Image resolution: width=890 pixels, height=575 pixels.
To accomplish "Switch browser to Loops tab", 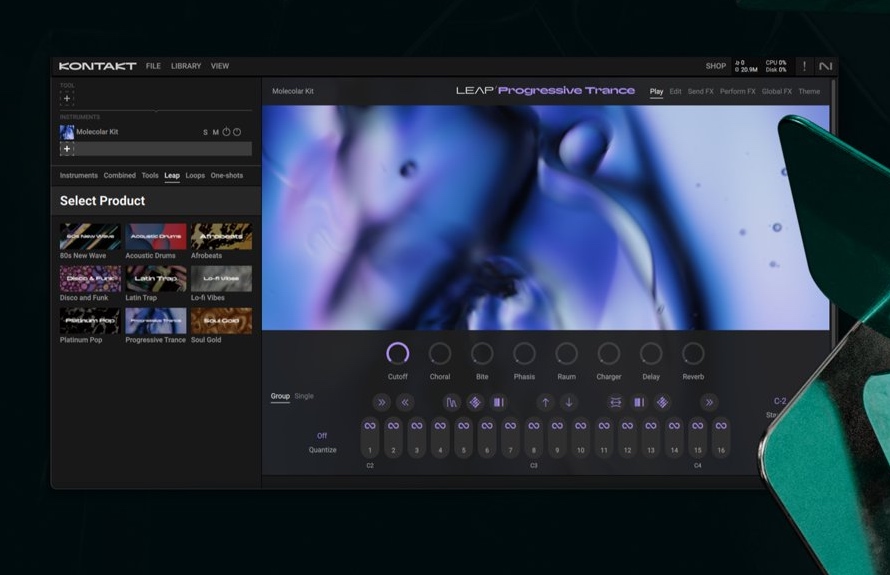I will coord(195,175).
